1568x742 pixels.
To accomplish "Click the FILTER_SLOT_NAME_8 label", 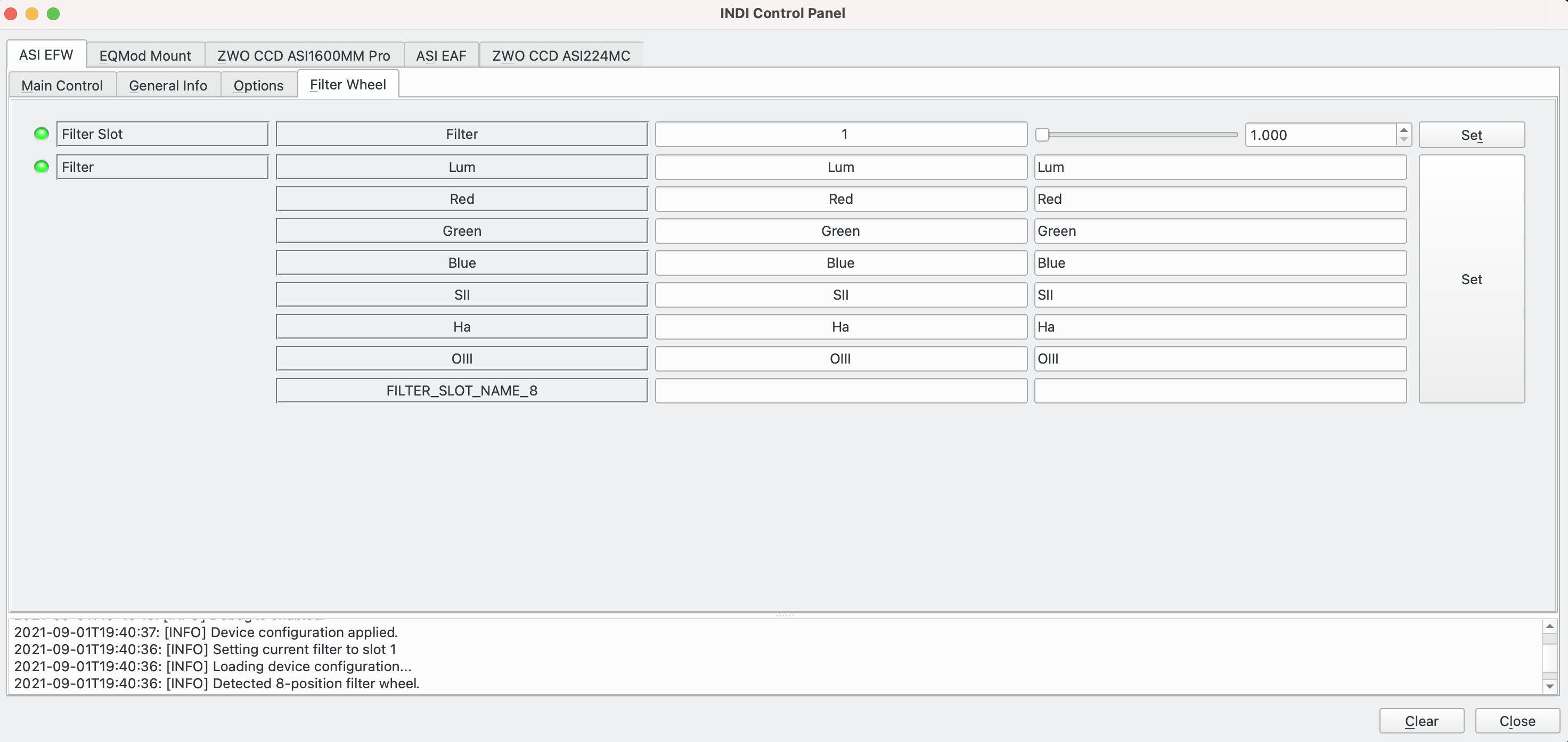I will 461,391.
